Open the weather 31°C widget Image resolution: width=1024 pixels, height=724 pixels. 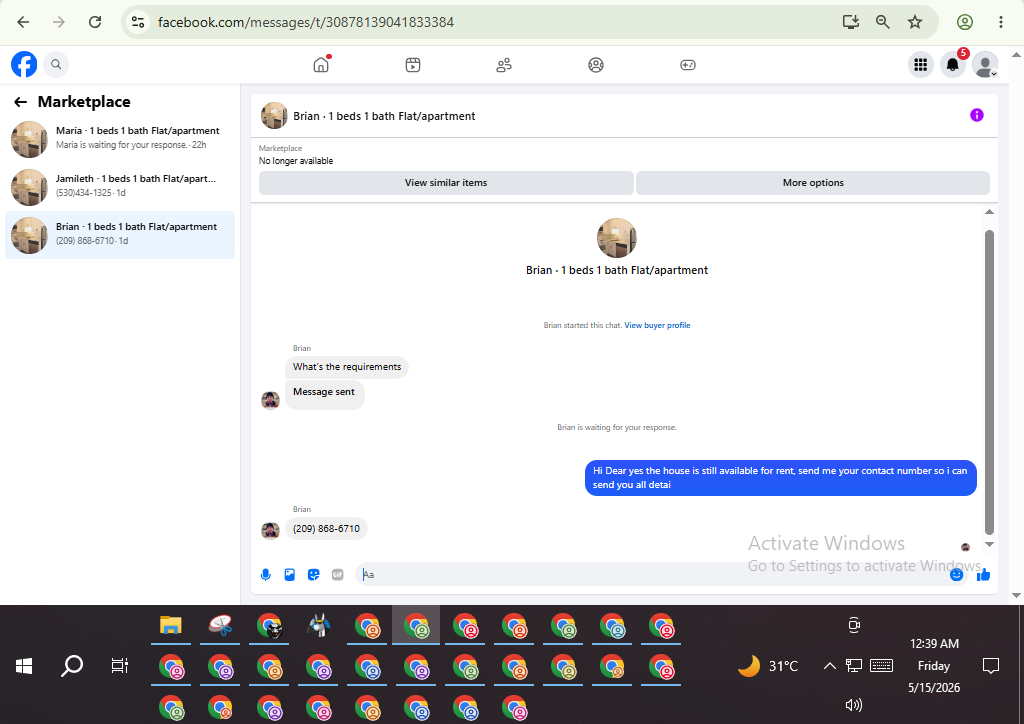click(768, 666)
